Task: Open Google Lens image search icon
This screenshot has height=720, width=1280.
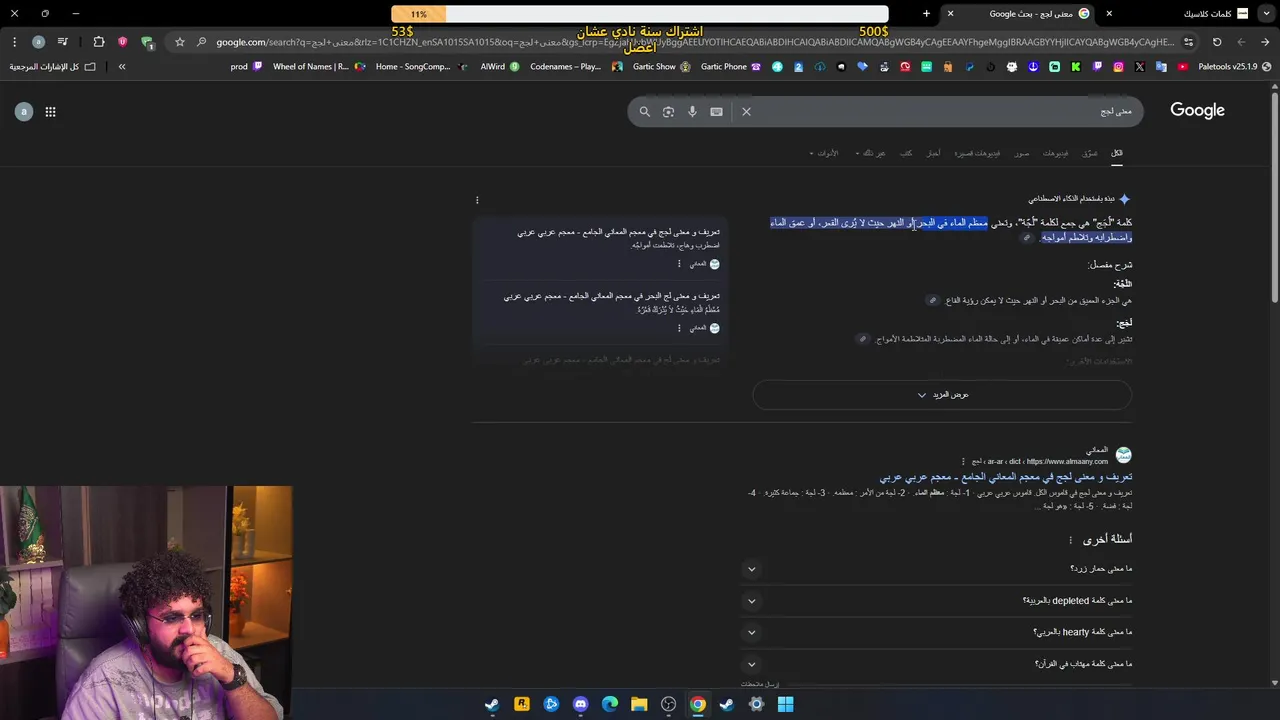Action: point(668,112)
